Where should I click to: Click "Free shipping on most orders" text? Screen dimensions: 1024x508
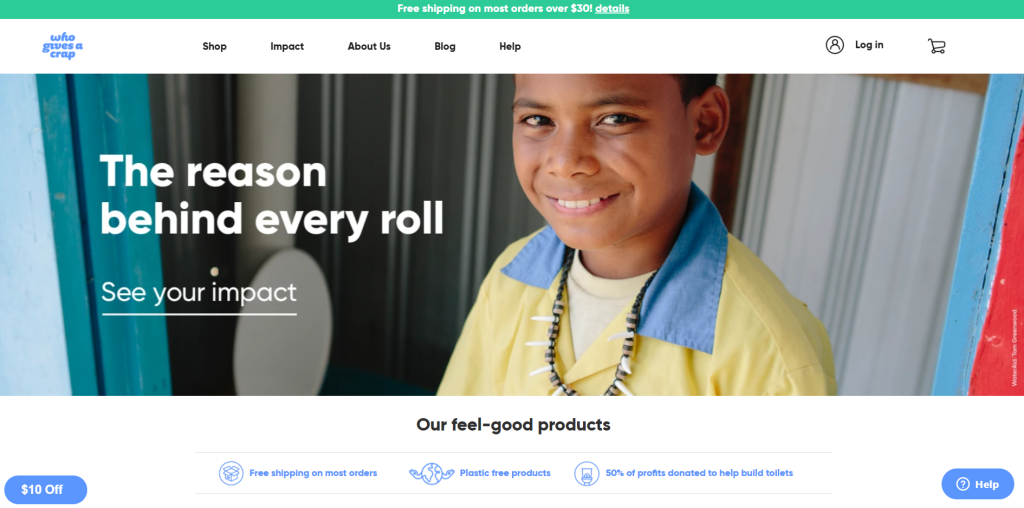pos(313,473)
